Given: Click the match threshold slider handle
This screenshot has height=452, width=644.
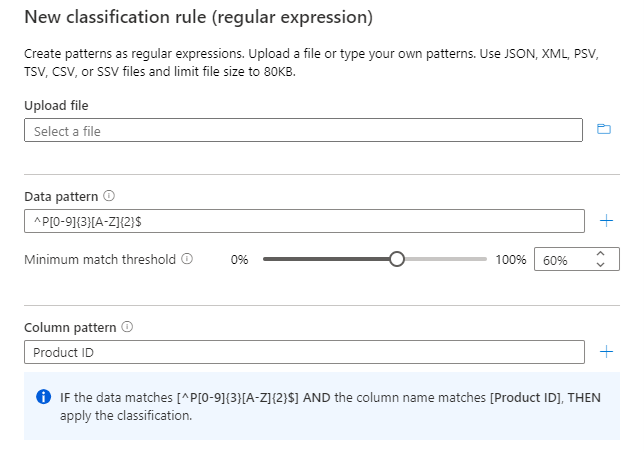Looking at the screenshot, I should click(396, 259).
